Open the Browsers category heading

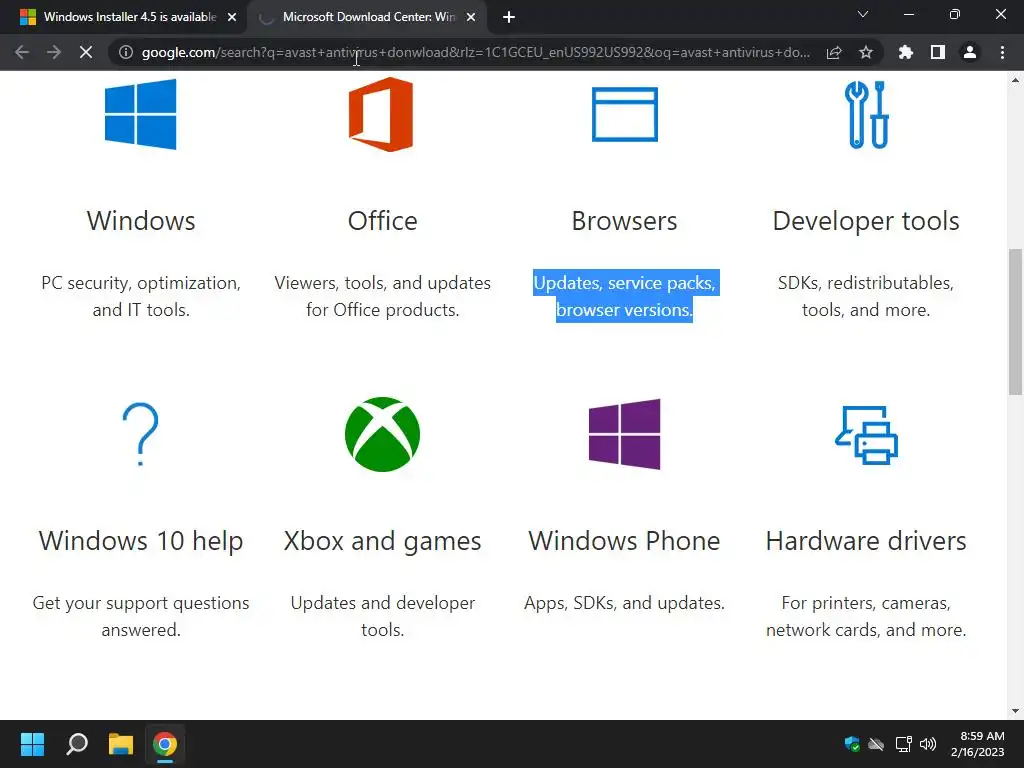tap(624, 221)
